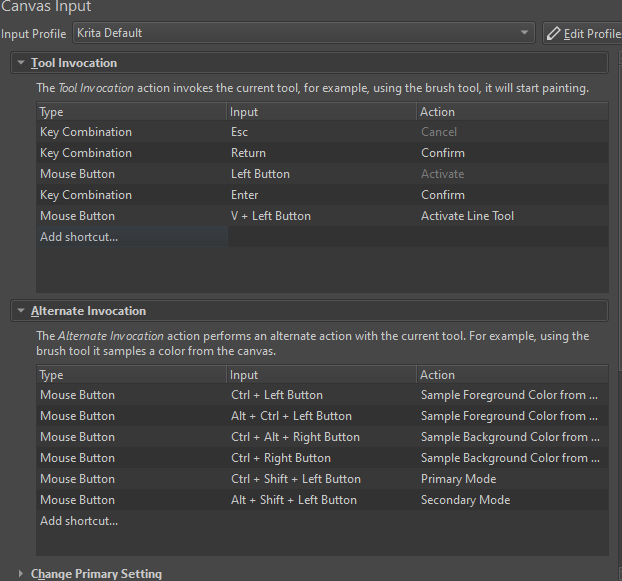Collapse the Tool Invocation section
The image size is (622, 581).
tap(22, 63)
